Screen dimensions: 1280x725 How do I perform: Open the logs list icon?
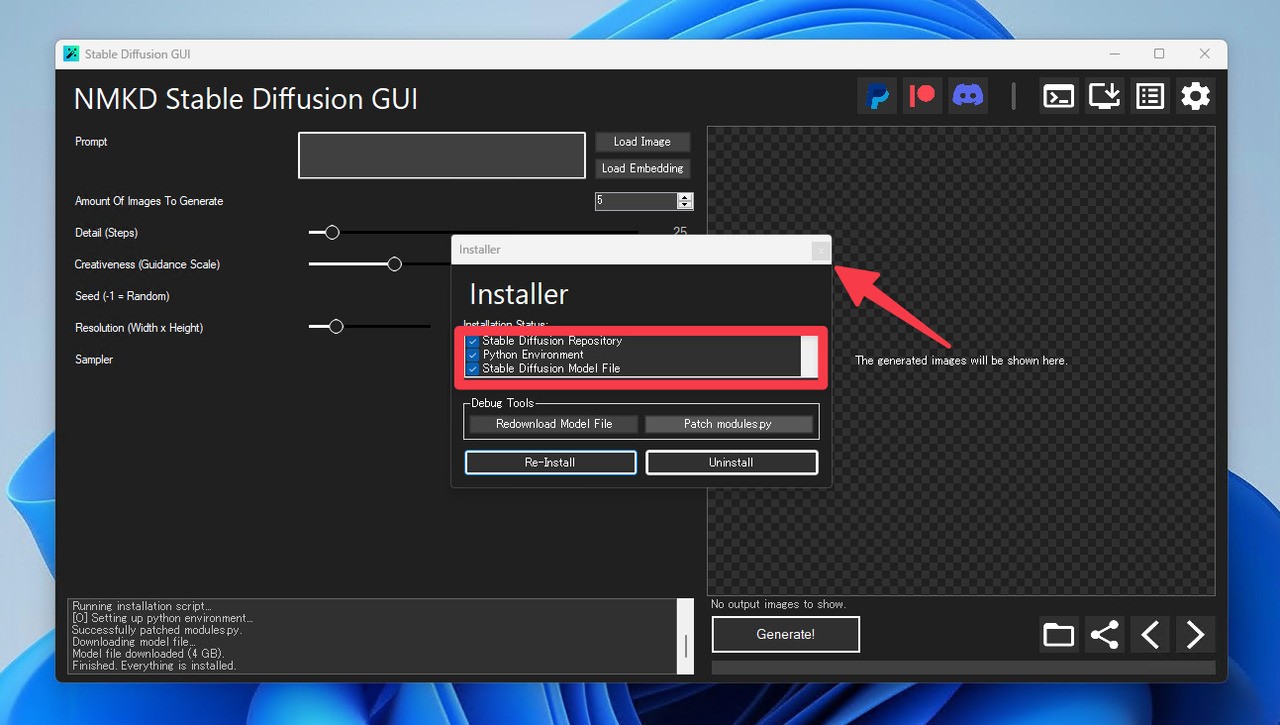pyautogui.click(x=1150, y=96)
